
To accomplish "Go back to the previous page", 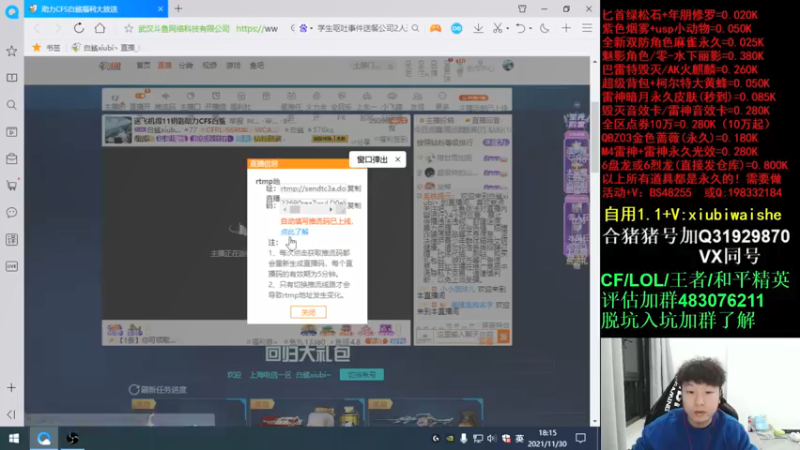I will (x=36, y=28).
